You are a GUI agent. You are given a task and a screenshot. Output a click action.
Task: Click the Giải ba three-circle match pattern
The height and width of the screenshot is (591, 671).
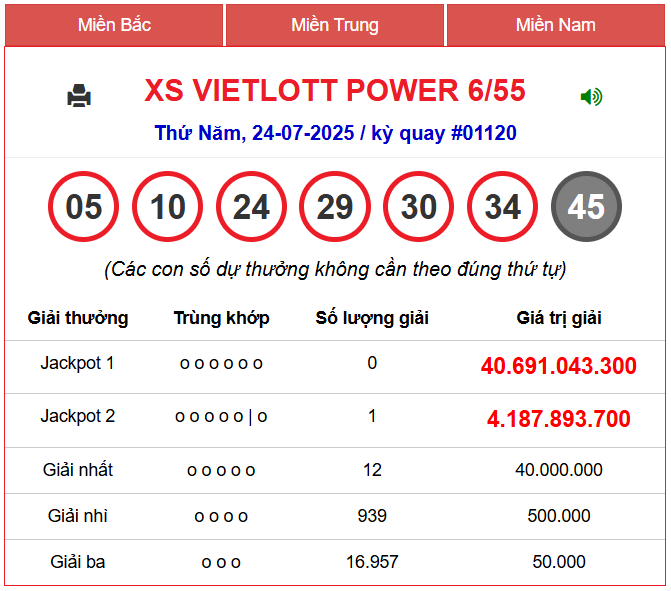[221, 562]
